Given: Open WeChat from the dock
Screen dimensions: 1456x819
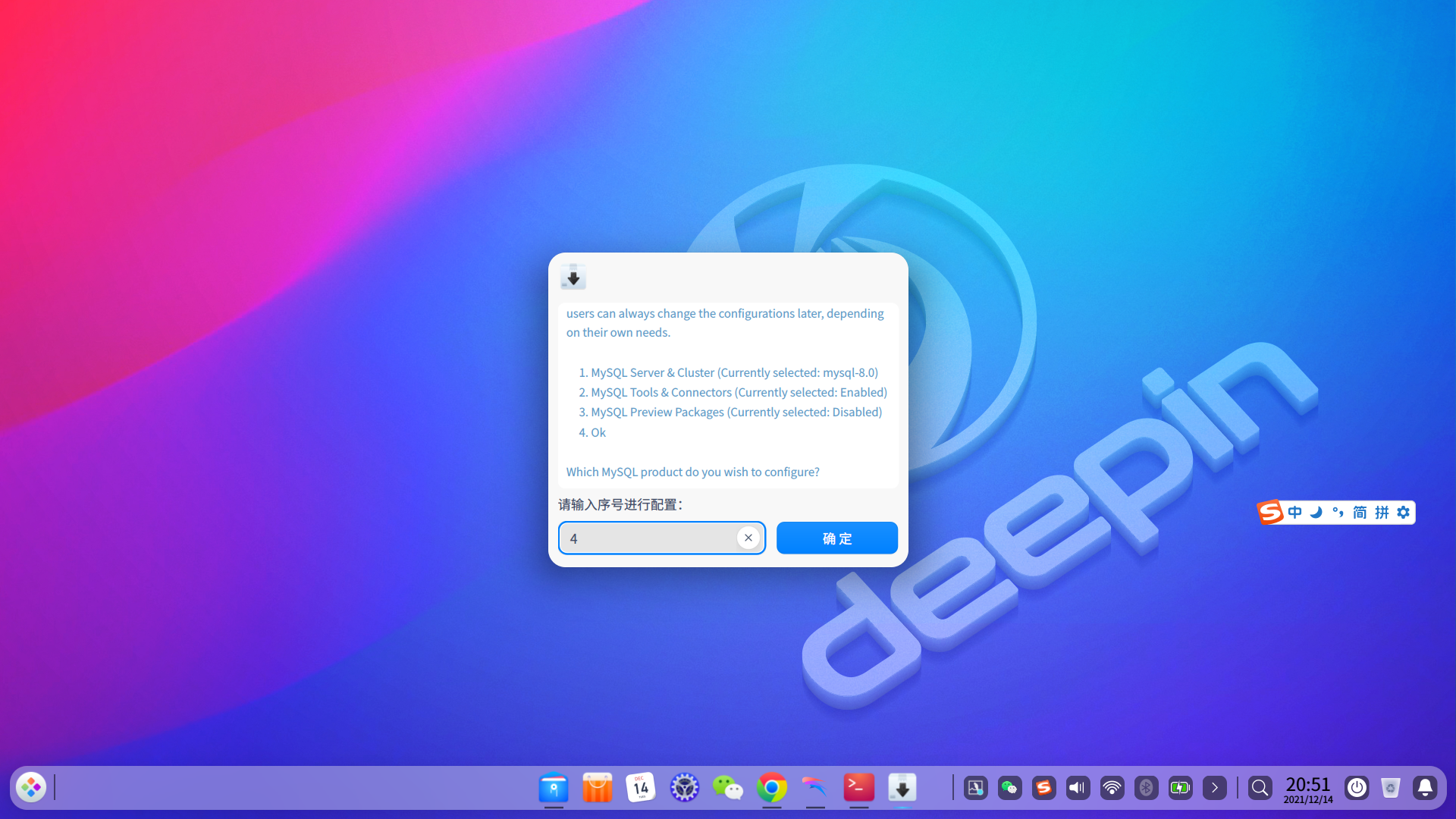Looking at the screenshot, I should point(727,788).
